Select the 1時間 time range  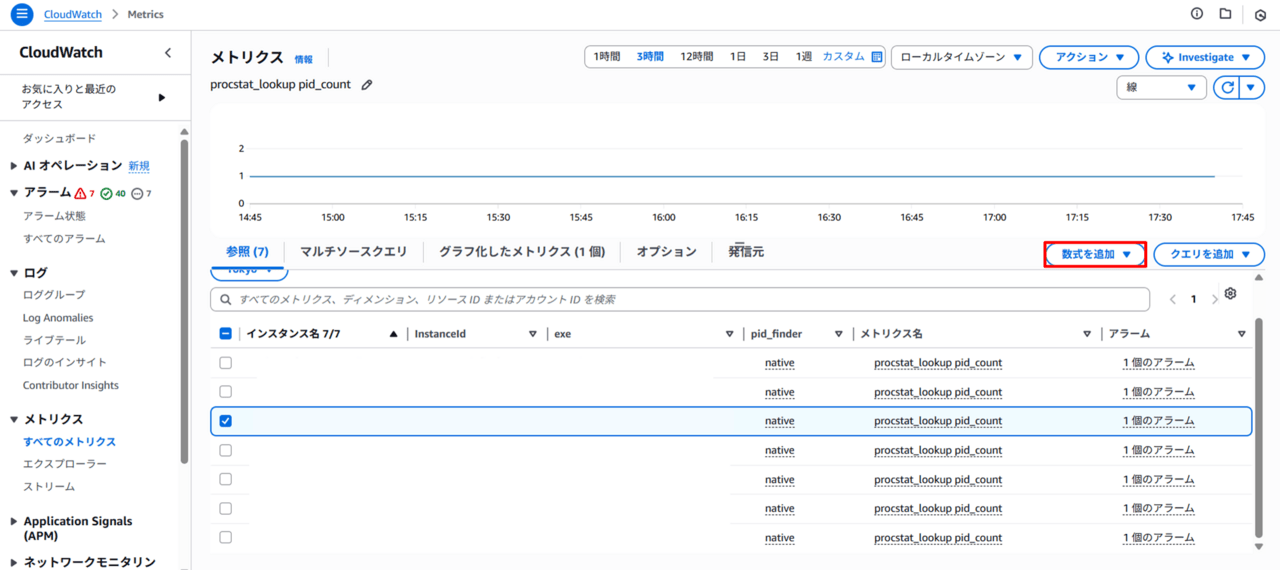(607, 57)
